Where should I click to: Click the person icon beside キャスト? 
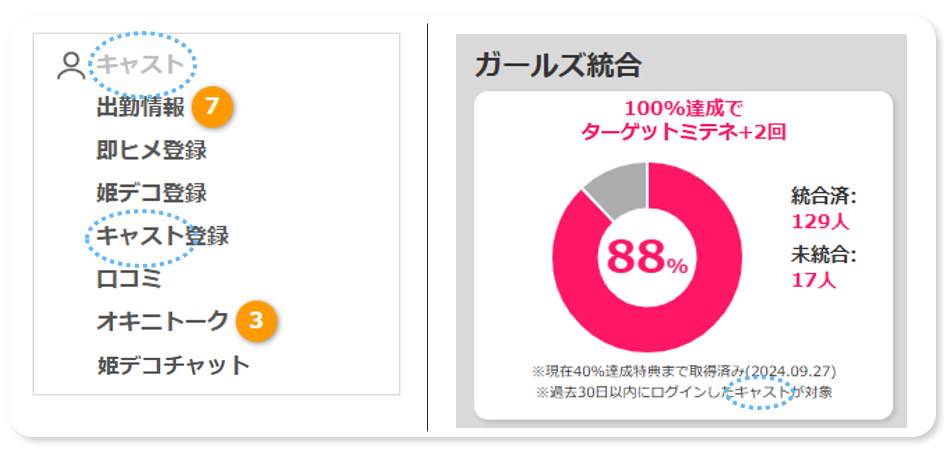pyautogui.click(x=71, y=66)
